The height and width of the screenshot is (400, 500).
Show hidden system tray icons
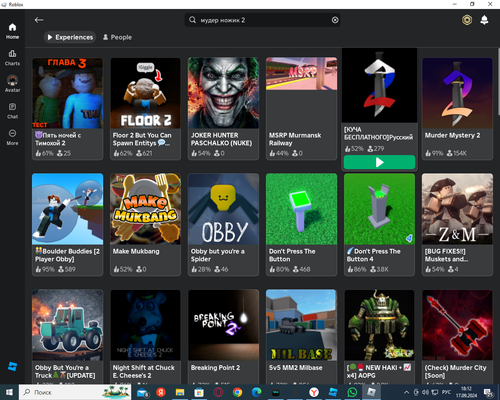(406, 392)
